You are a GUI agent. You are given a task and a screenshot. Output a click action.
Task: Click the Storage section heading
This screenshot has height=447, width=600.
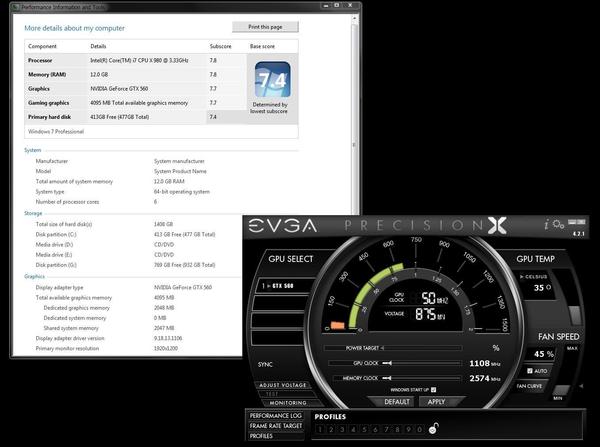[x=33, y=214]
